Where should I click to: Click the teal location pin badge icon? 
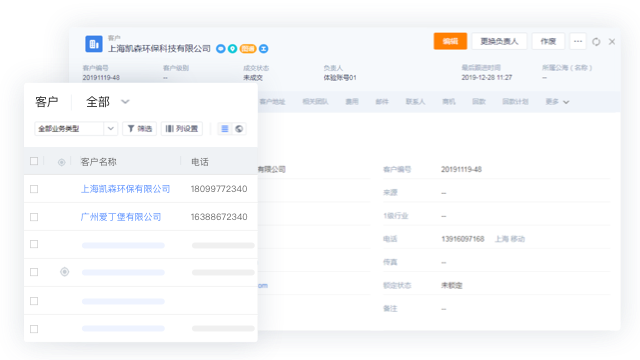(x=232, y=49)
